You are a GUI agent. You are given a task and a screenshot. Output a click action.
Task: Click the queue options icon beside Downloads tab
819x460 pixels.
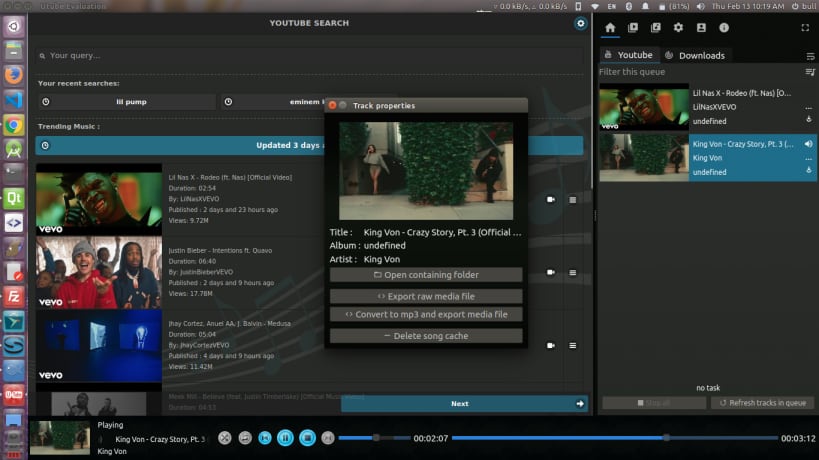point(810,56)
